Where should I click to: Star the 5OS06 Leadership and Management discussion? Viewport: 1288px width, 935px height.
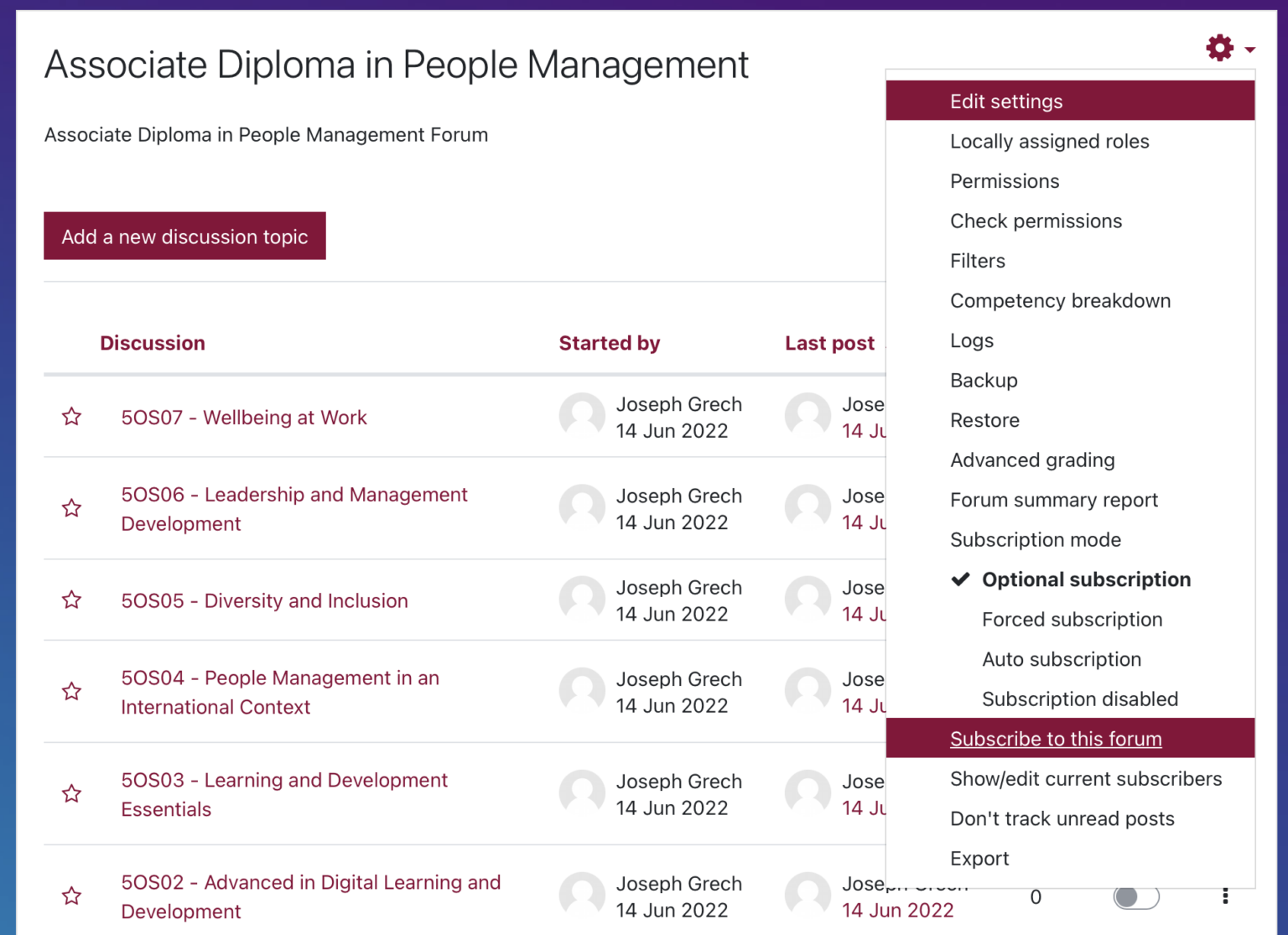click(x=72, y=508)
